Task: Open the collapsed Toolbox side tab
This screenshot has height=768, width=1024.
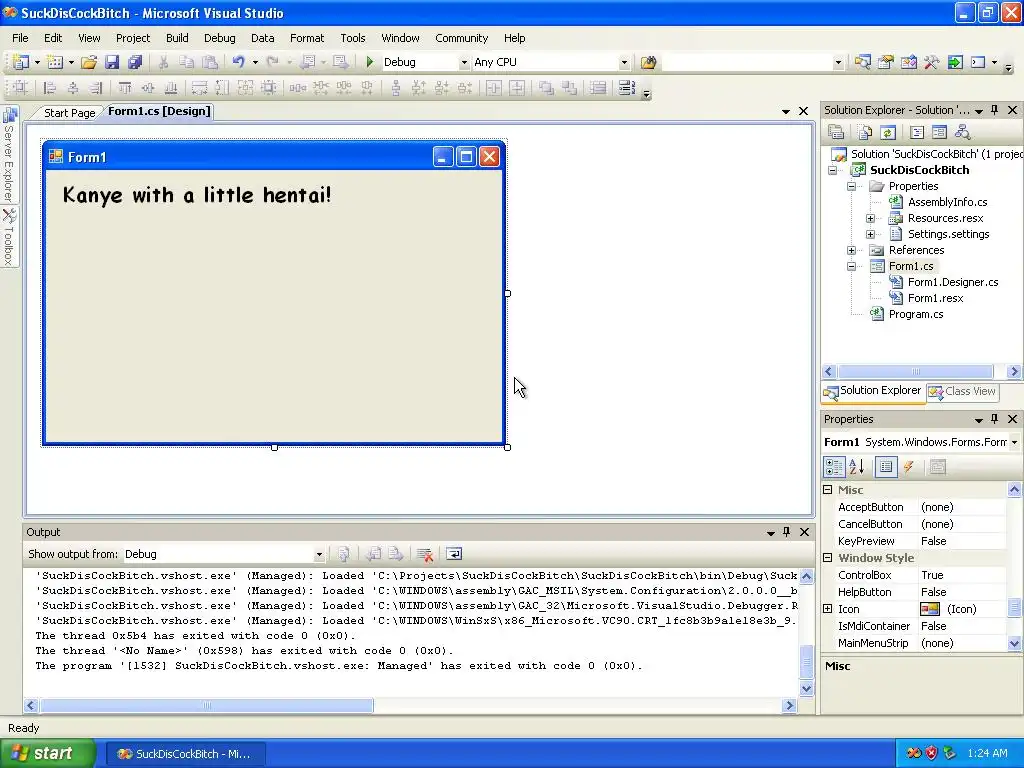Action: (8, 238)
